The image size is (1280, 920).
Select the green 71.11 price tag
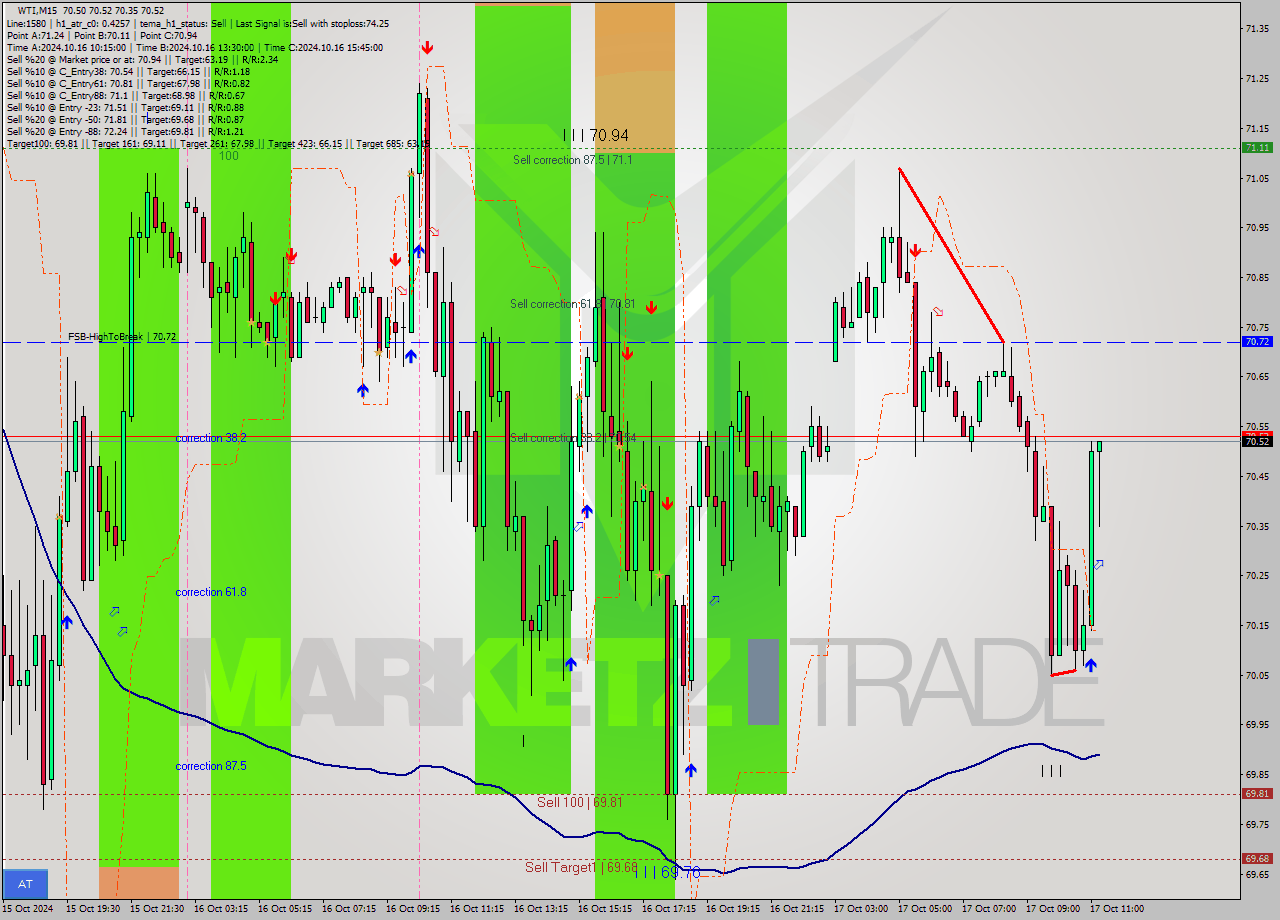[1257, 147]
